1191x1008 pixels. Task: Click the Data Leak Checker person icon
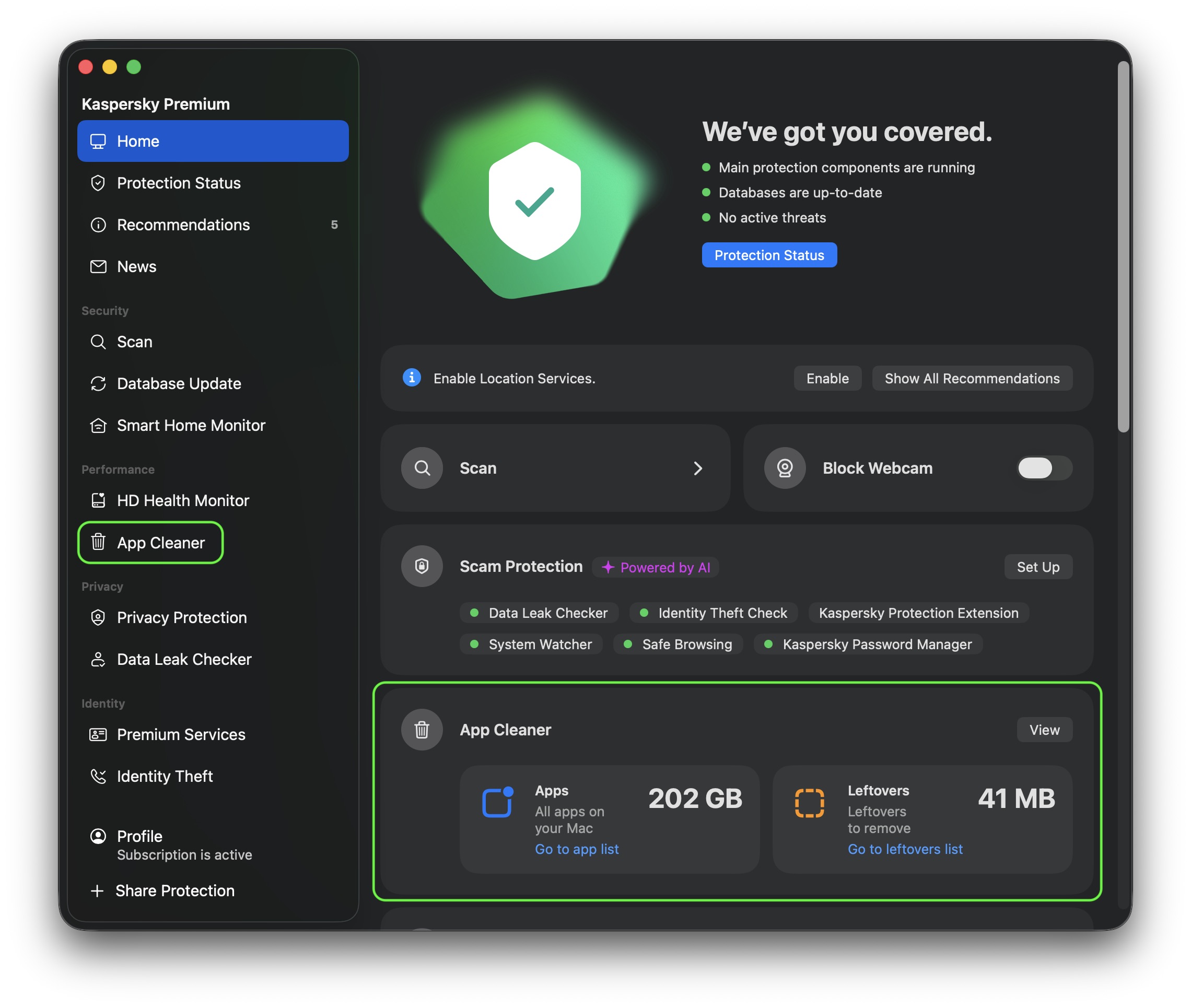click(98, 659)
